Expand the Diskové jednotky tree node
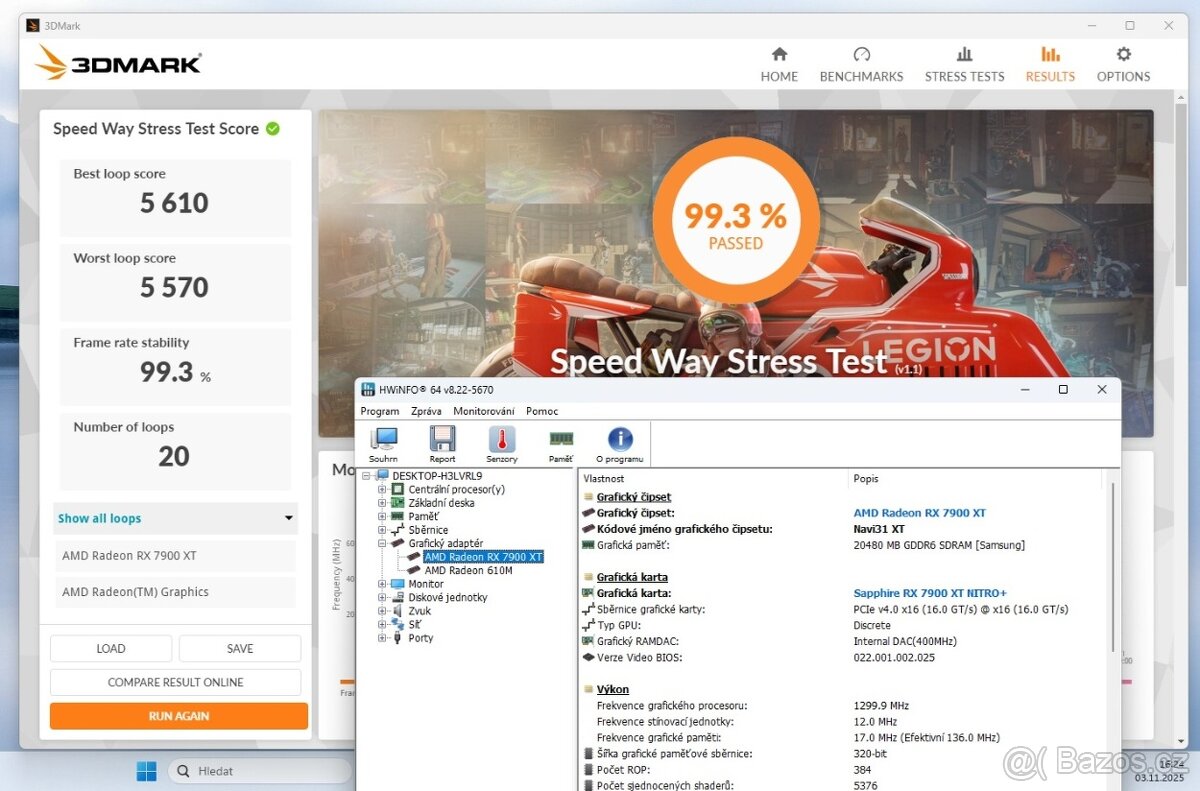 [x=383, y=598]
